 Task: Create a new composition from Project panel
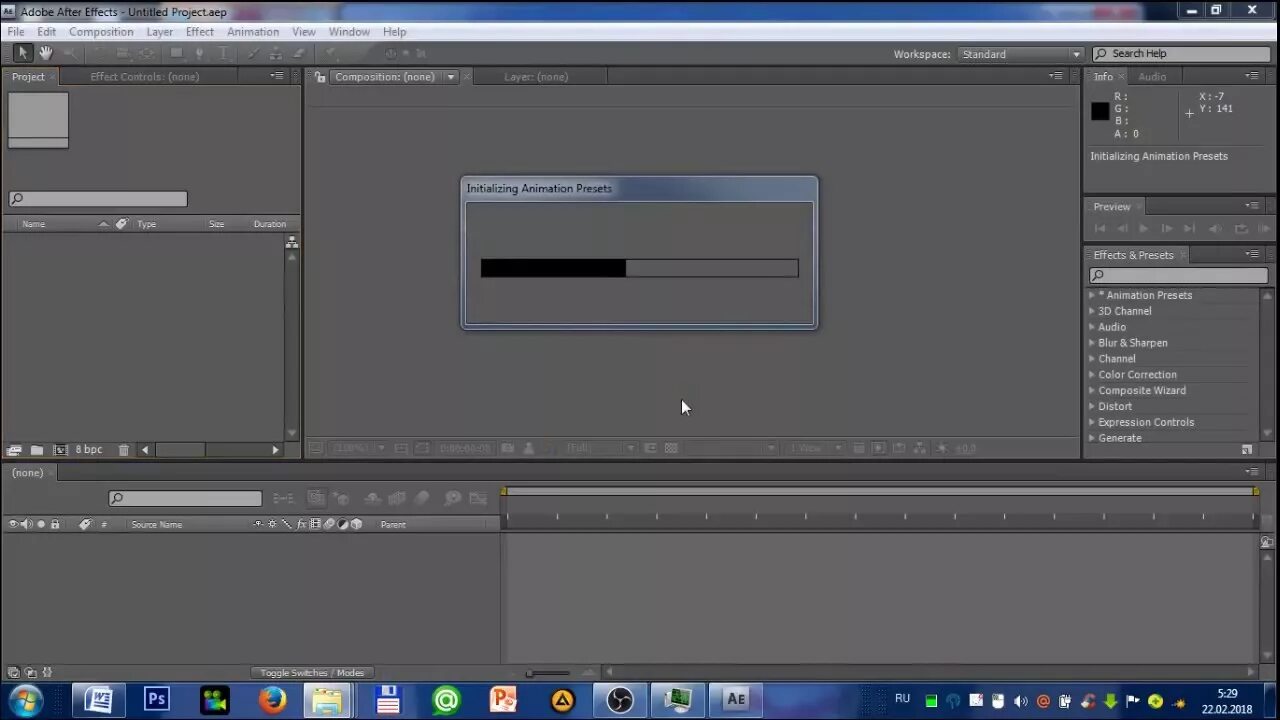(x=60, y=450)
